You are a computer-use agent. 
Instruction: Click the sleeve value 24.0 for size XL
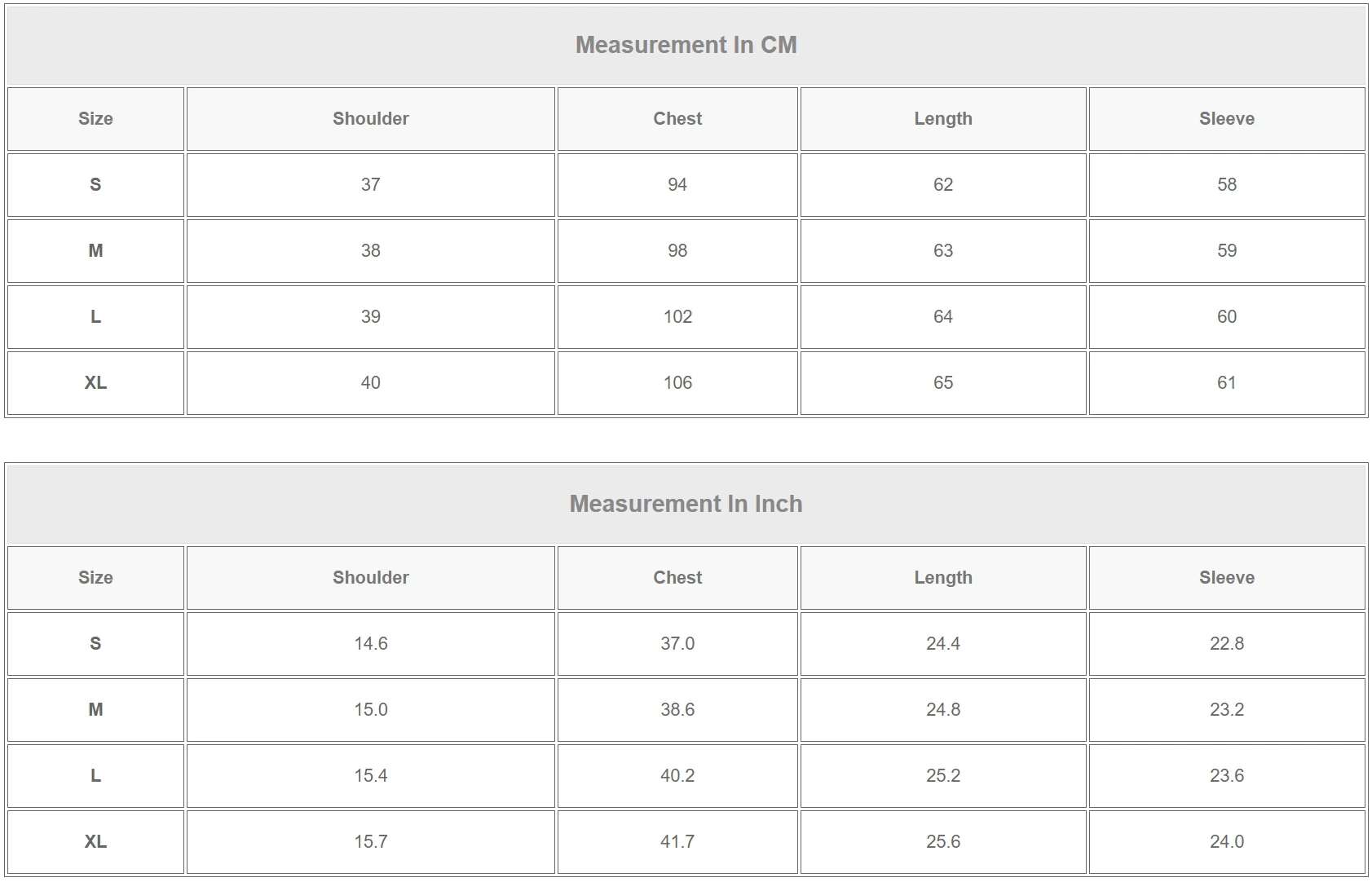(x=1226, y=842)
